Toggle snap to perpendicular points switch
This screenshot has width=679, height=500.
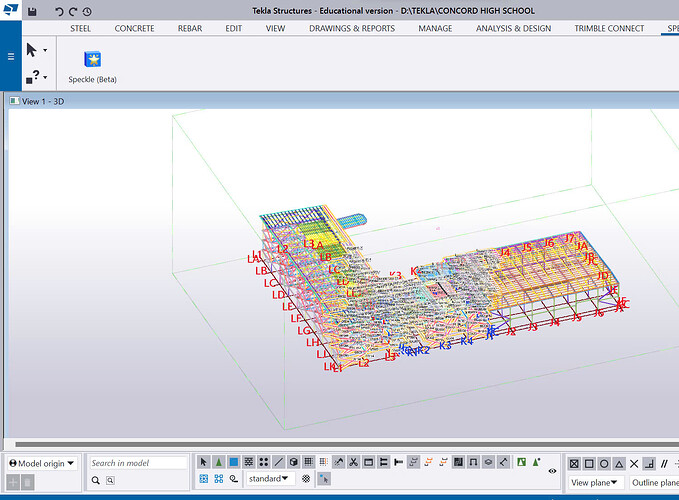649,464
